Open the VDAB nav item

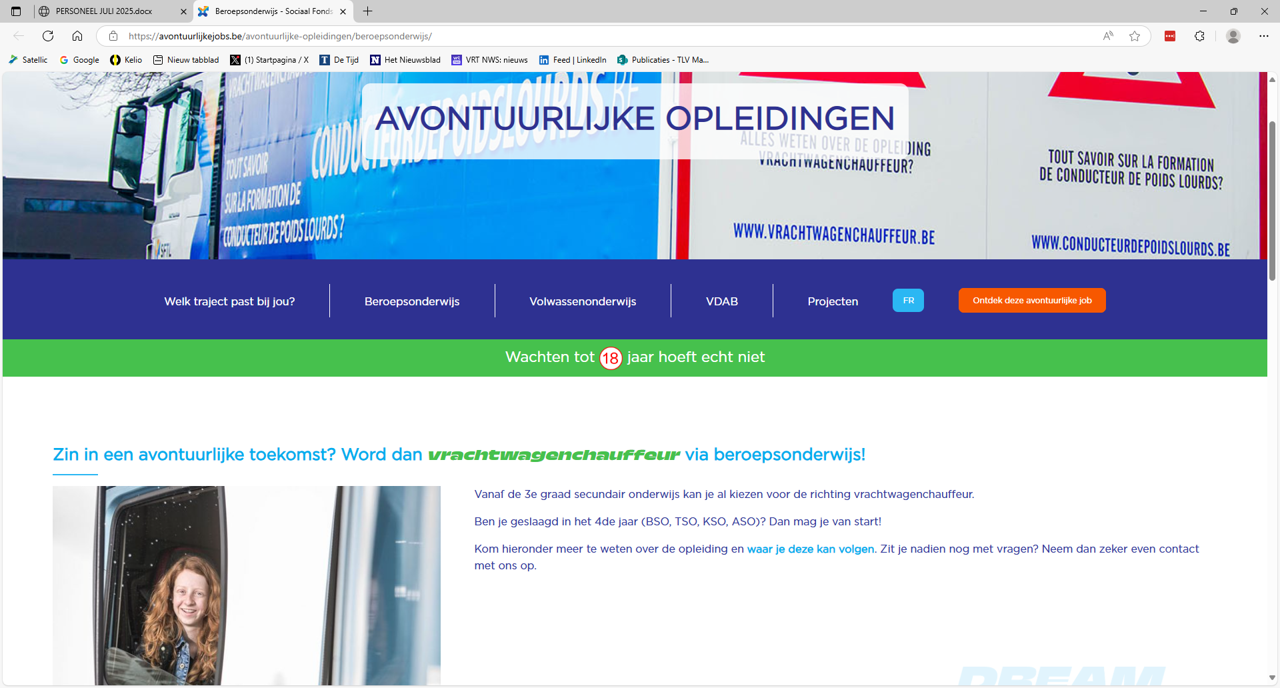coord(722,301)
